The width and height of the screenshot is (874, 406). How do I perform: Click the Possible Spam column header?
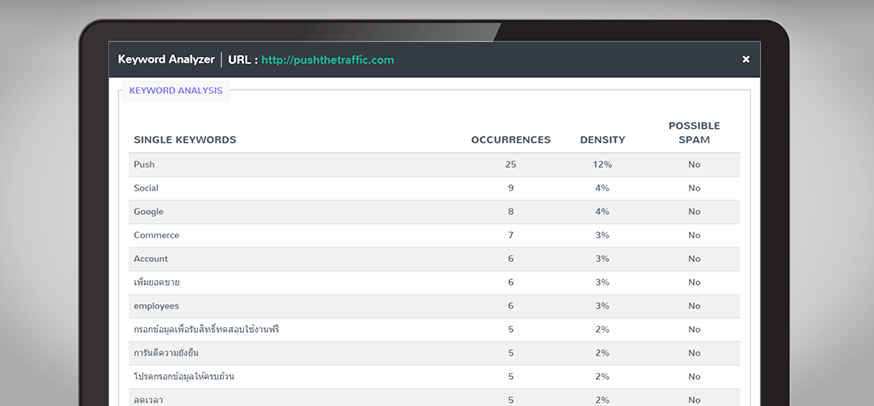pos(694,132)
